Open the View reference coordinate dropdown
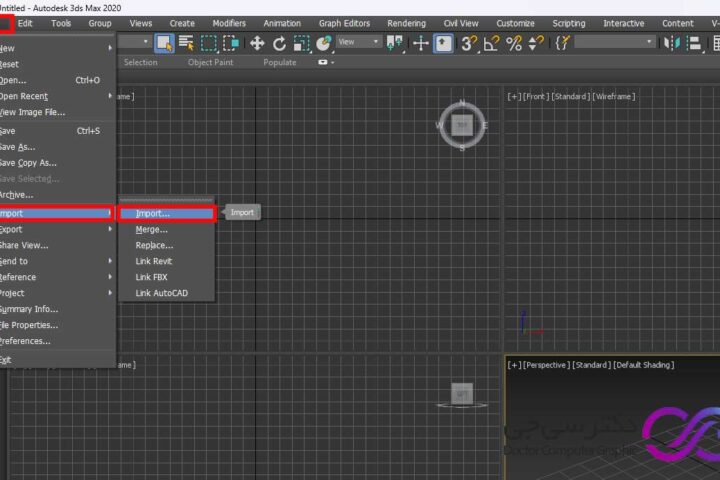The image size is (720, 480). pyautogui.click(x=359, y=42)
